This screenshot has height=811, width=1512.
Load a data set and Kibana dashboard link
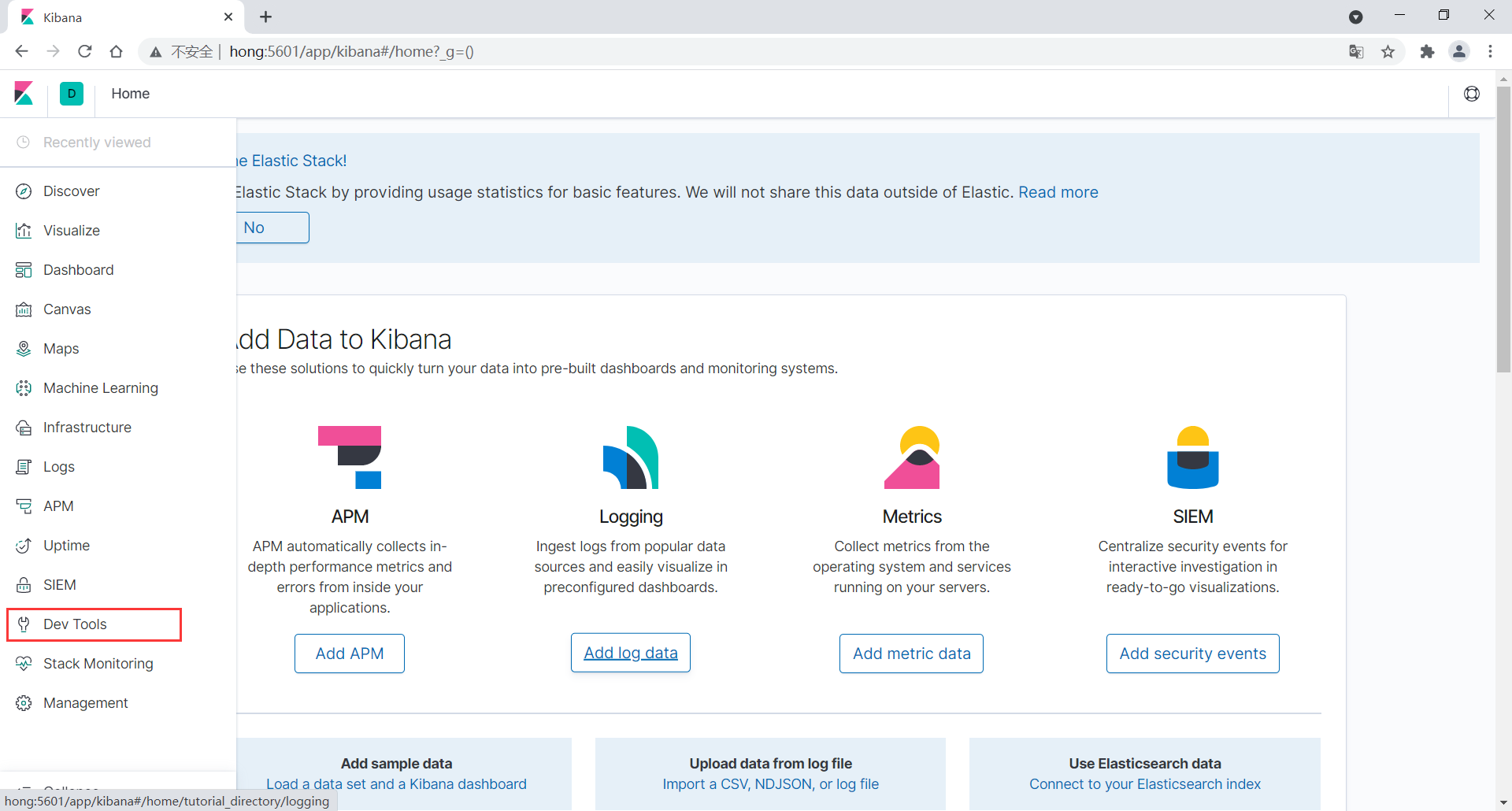(x=396, y=784)
